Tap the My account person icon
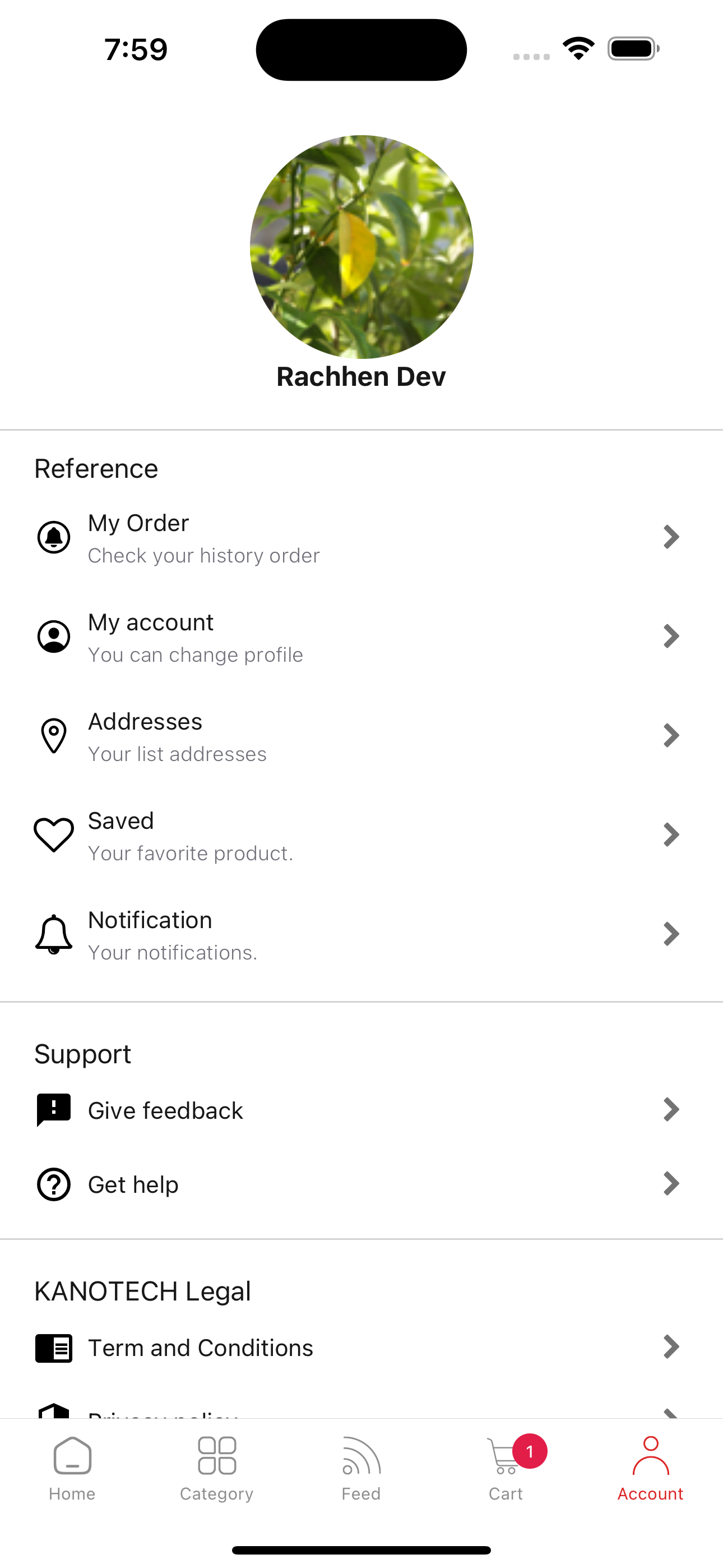This screenshot has height=1568, width=723. (54, 637)
